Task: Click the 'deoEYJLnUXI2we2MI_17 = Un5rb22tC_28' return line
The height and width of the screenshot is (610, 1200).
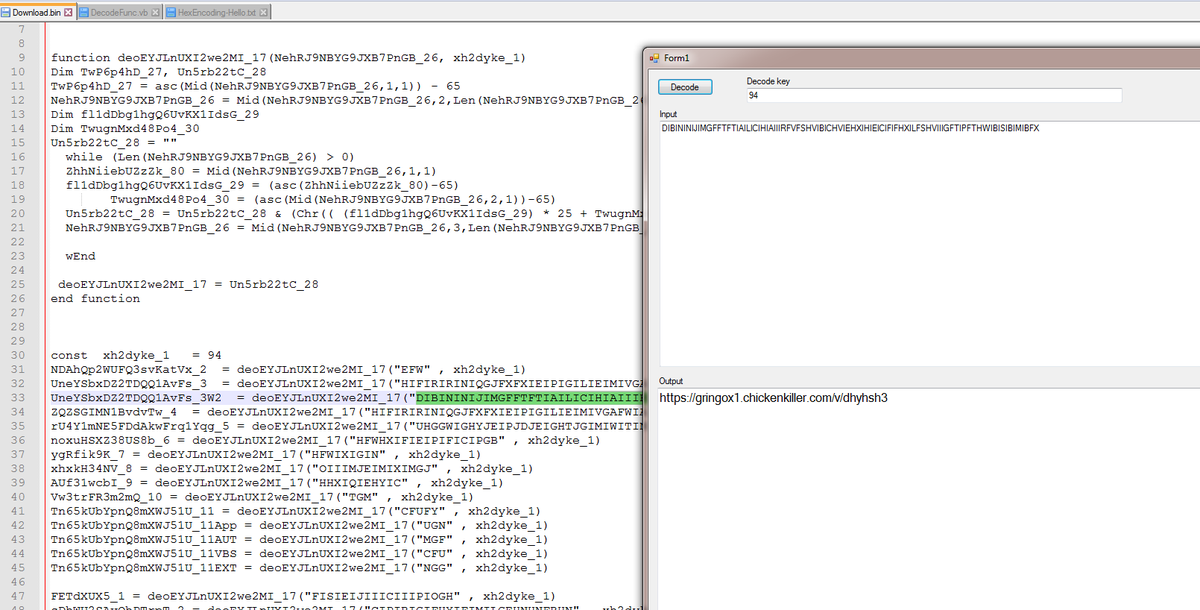Action: 188,284
